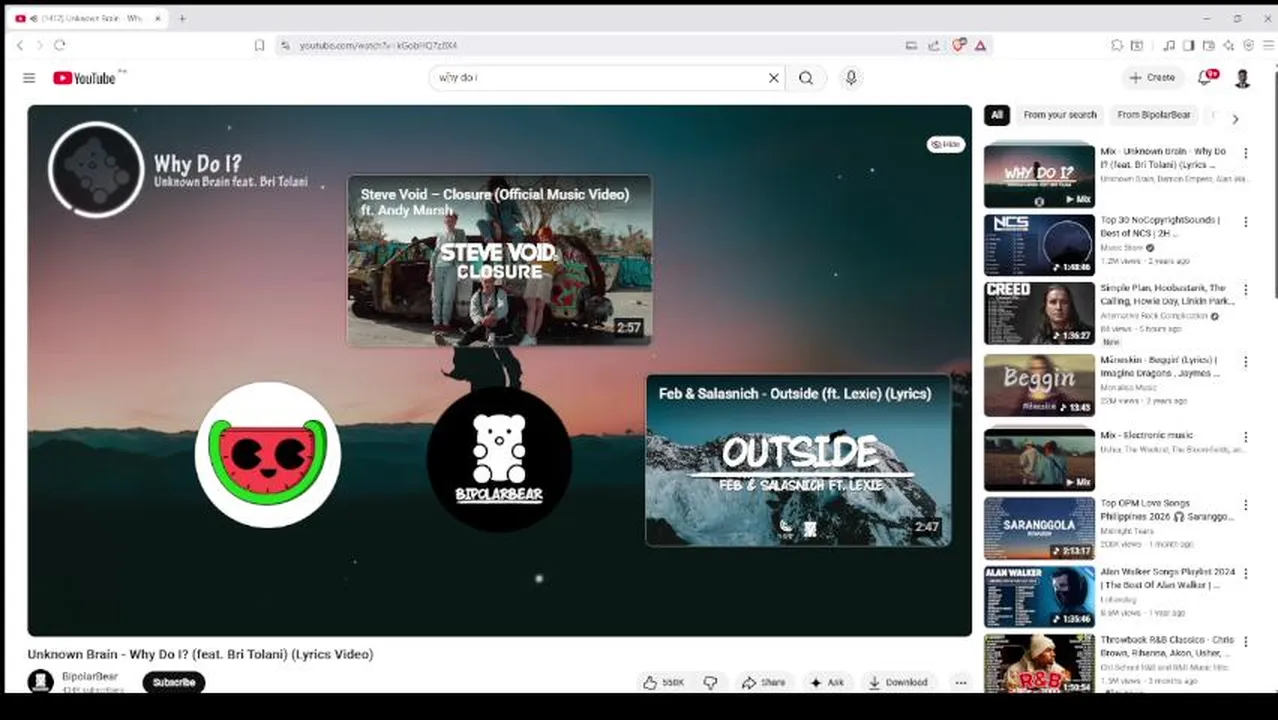
Task: Open Simple Plan, Hoobastank compilation title
Action: click(x=1167, y=294)
